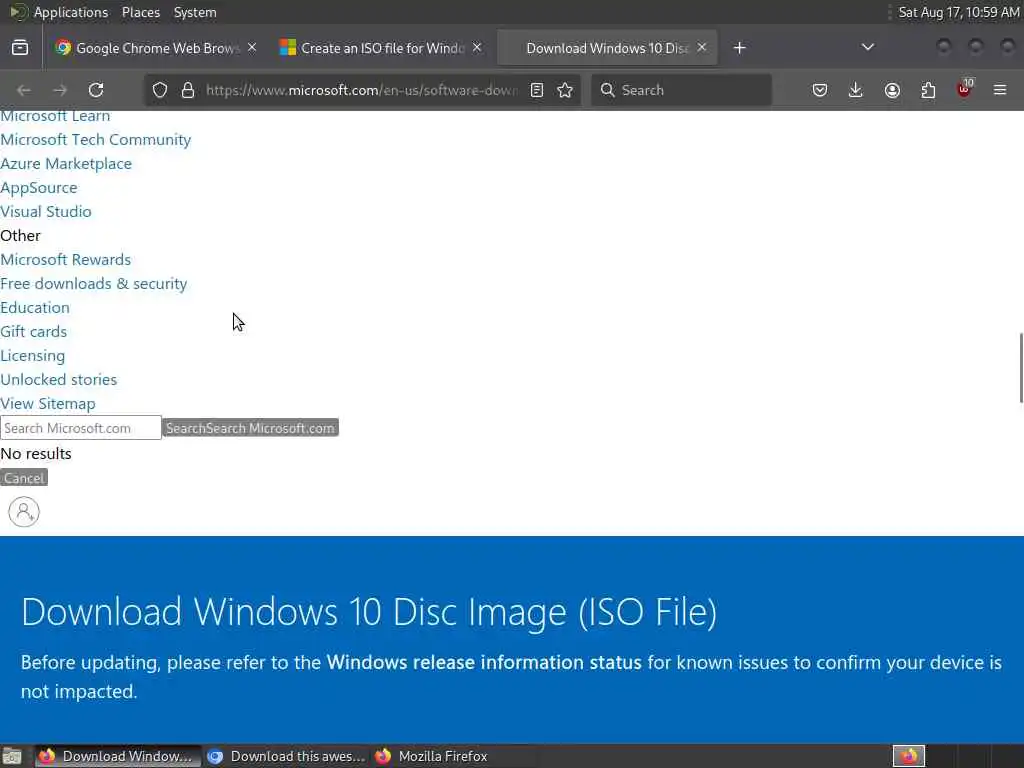The height and width of the screenshot is (768, 1024).
Task: Open Firefox View tab list icon
Action: pos(20,48)
